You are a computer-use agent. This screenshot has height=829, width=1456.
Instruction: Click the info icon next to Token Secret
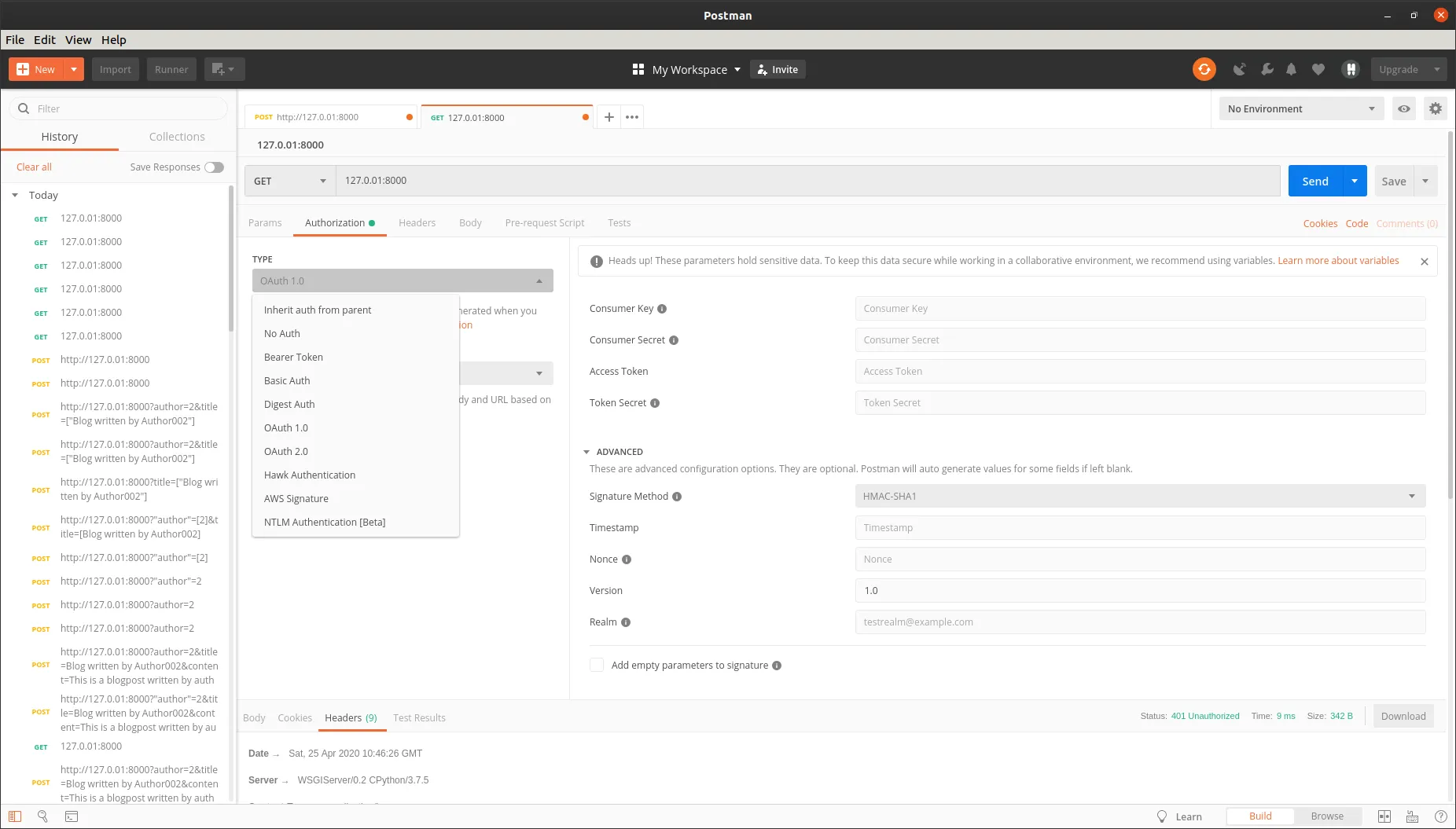(x=655, y=403)
